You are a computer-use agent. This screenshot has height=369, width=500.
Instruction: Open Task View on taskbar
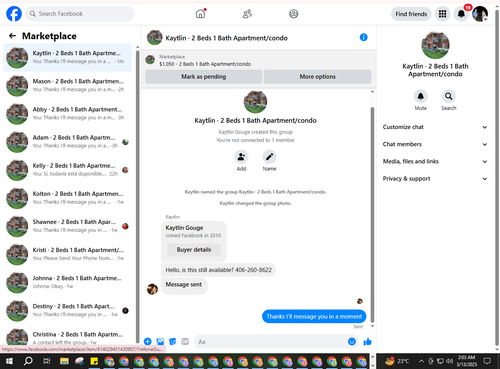coord(47,361)
